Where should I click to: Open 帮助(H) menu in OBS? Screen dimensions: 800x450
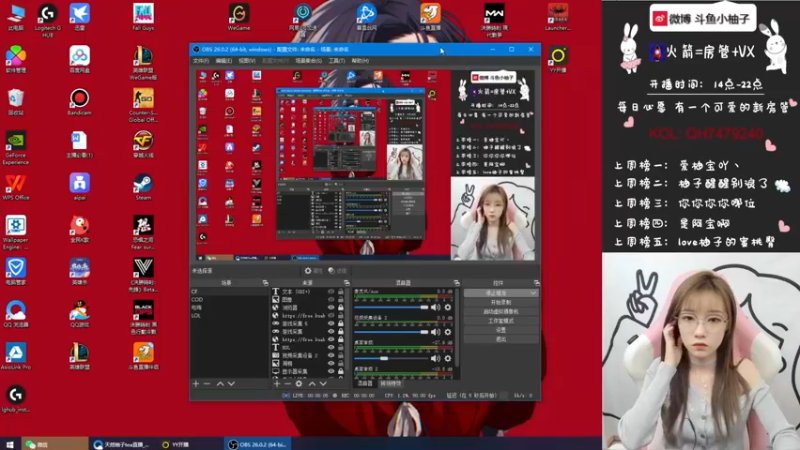360,61
